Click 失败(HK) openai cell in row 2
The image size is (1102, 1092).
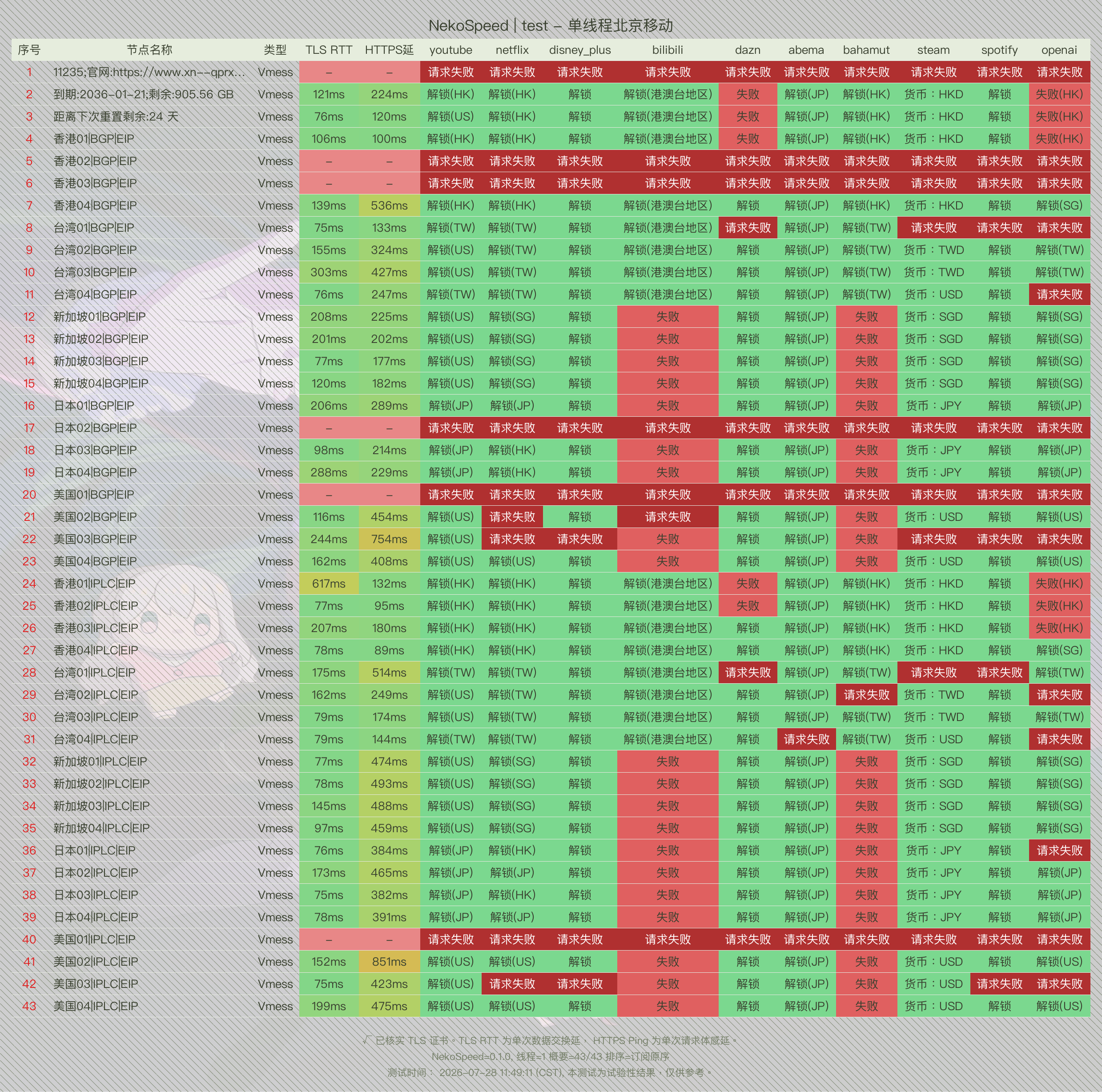point(1059,94)
